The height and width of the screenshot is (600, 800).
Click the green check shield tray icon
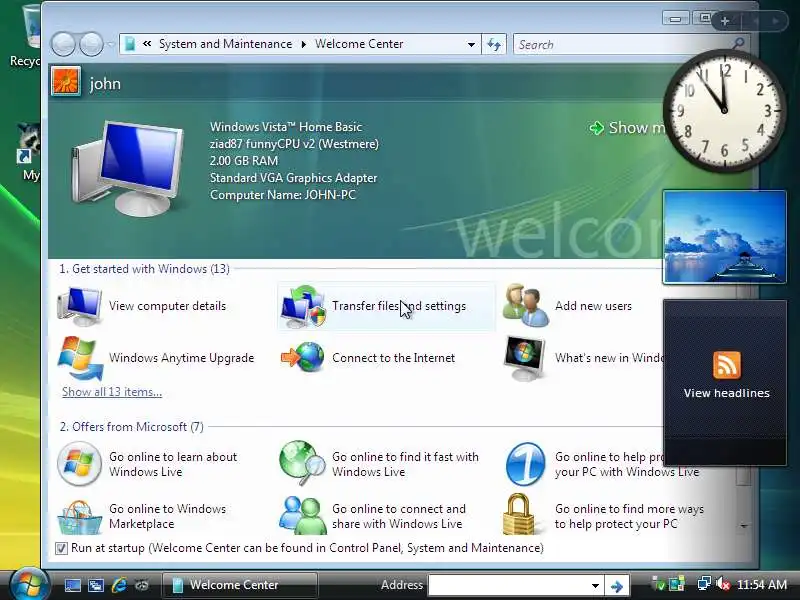point(659,584)
